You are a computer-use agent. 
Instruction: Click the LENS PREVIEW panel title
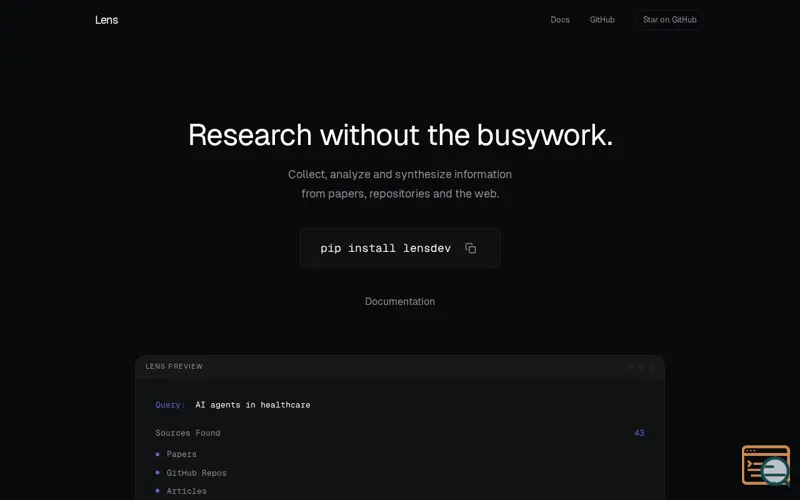[174, 366]
